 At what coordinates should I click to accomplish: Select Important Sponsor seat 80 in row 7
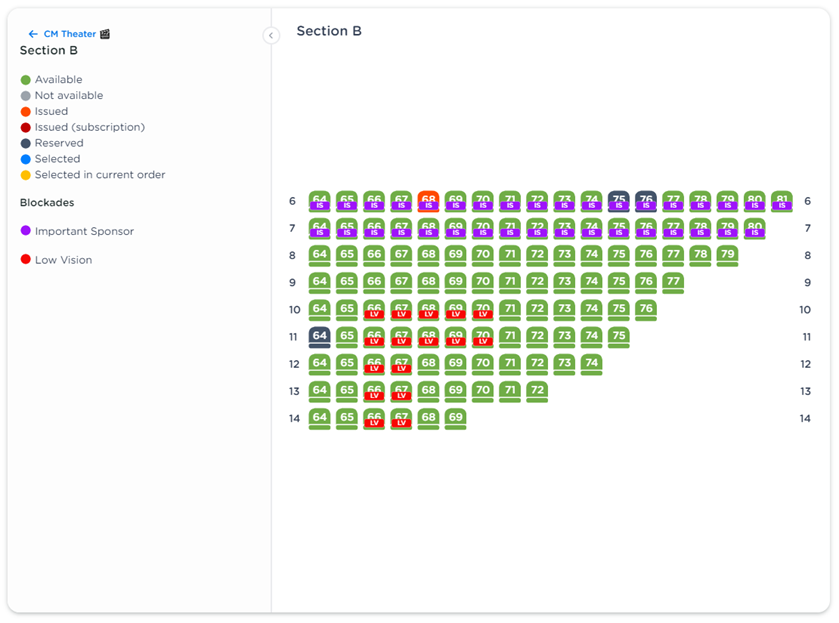(x=754, y=228)
